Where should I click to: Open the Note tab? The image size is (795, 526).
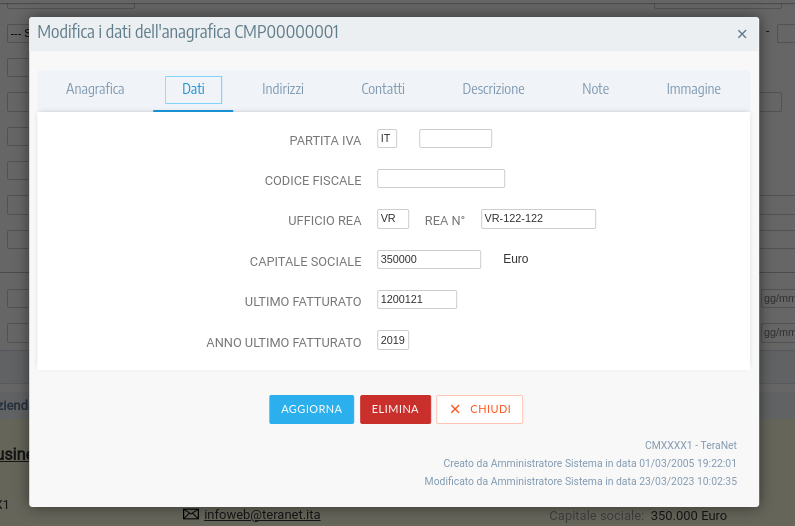[x=595, y=89]
